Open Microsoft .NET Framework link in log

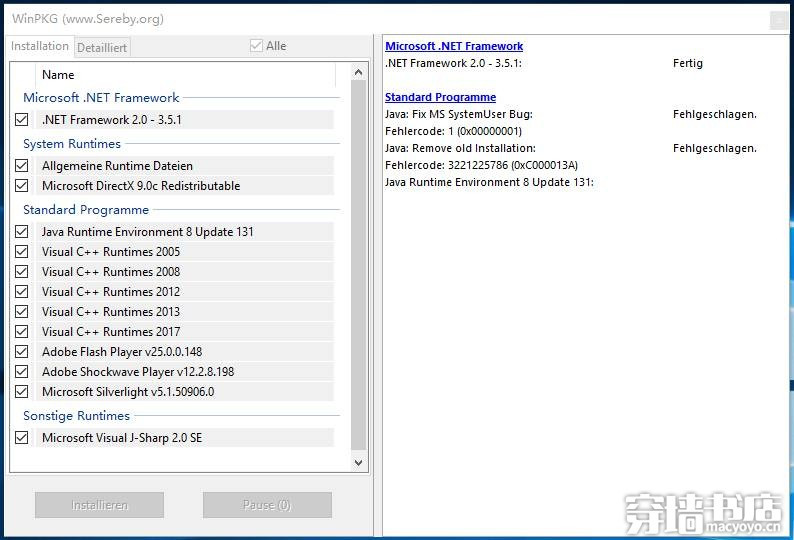(x=454, y=46)
